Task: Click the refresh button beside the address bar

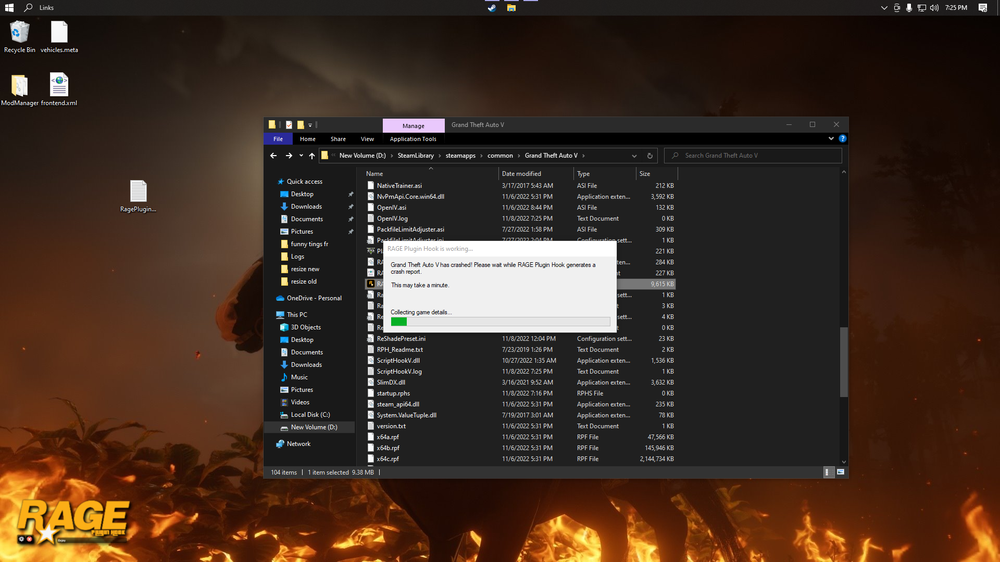Action: [x=651, y=156]
